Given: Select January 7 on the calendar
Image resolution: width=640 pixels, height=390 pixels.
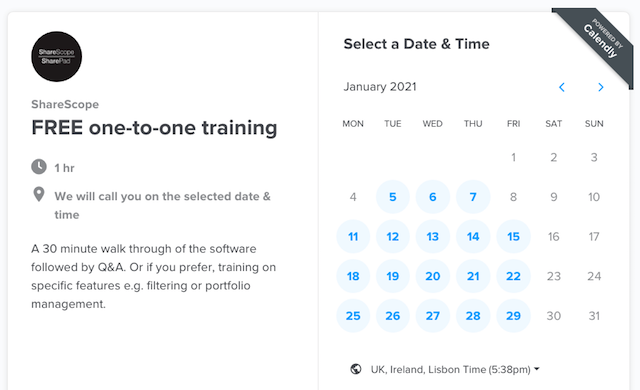Looking at the screenshot, I should pyautogui.click(x=473, y=197).
